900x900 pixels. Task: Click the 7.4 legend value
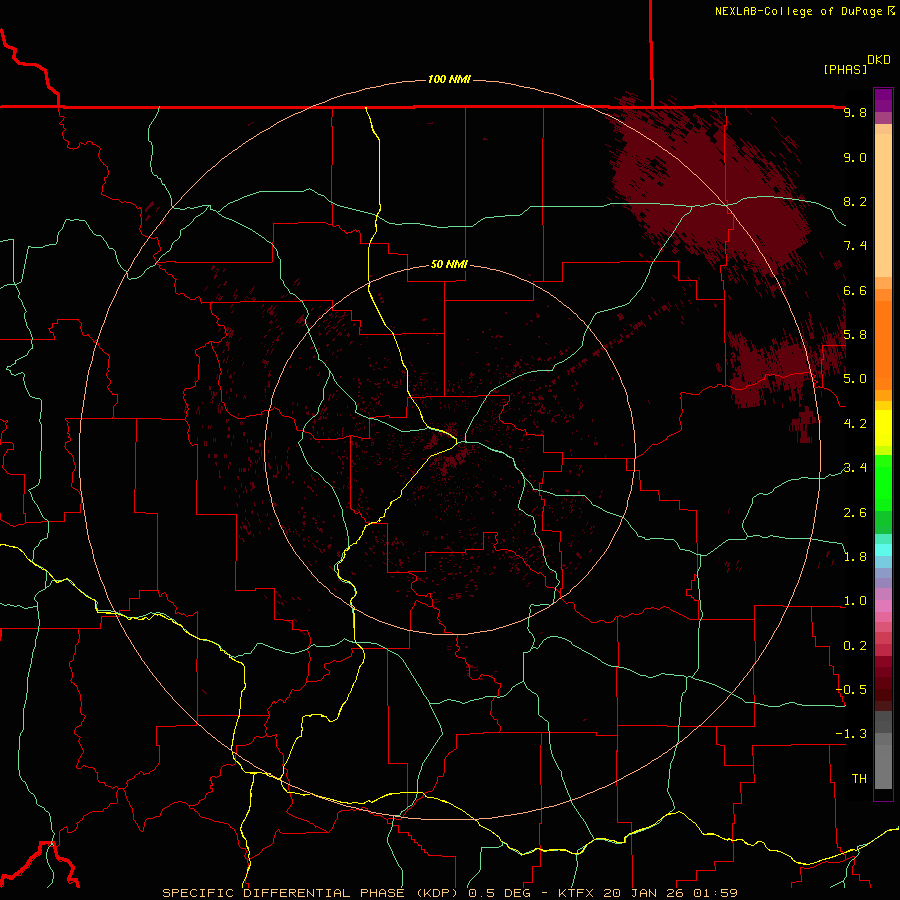(855, 246)
